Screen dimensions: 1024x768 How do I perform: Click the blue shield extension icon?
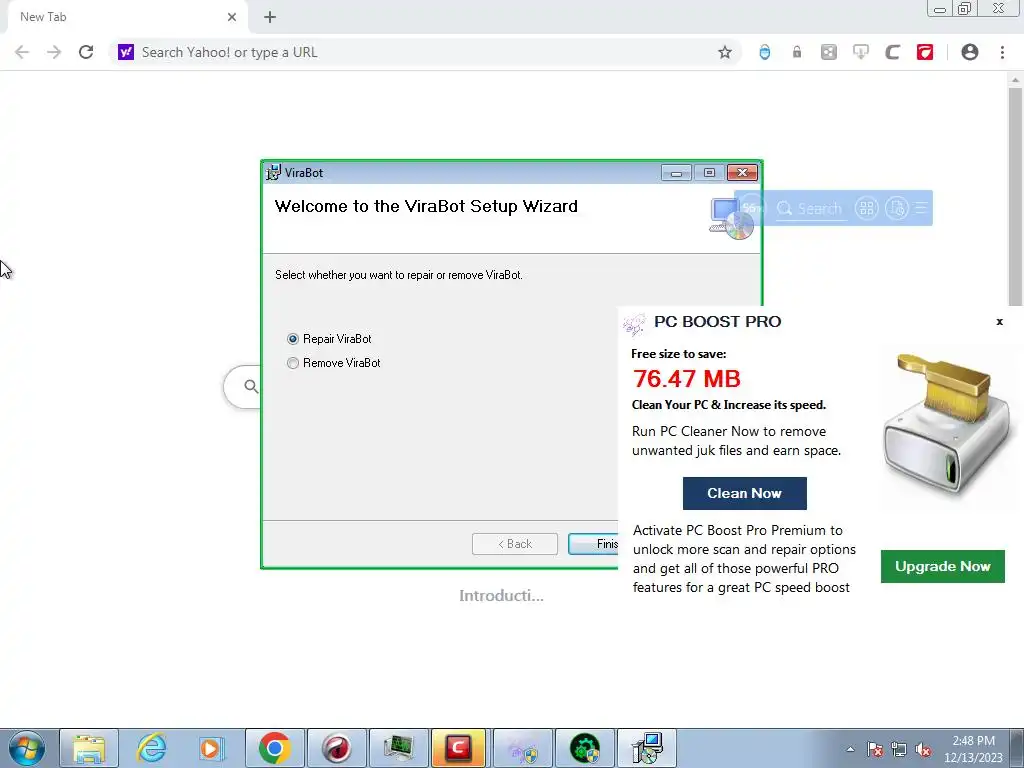pyautogui.click(x=765, y=52)
